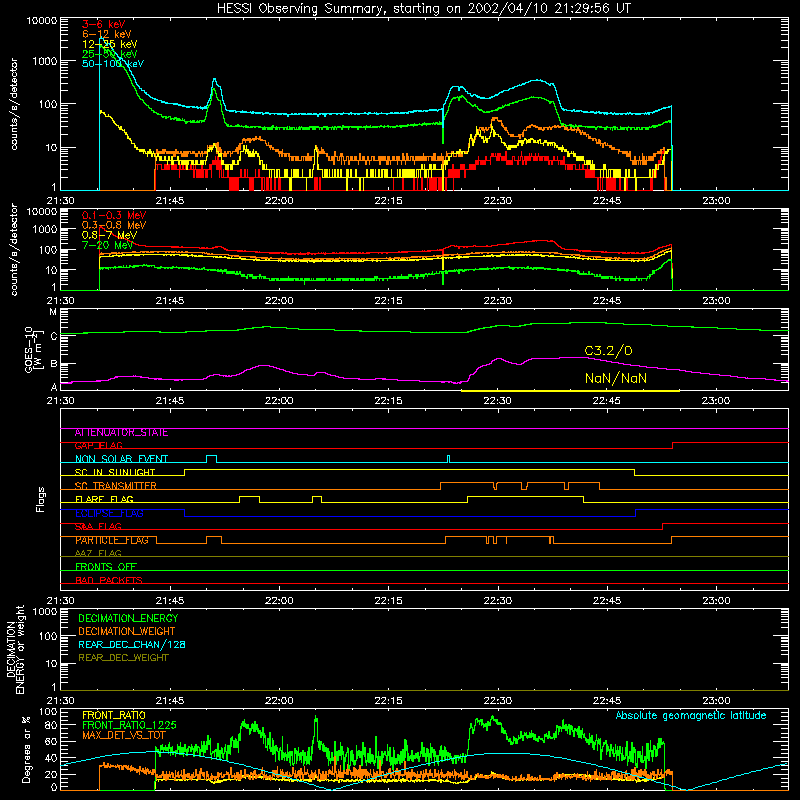Click the Absolute geomagnetic latitude label

(691, 716)
